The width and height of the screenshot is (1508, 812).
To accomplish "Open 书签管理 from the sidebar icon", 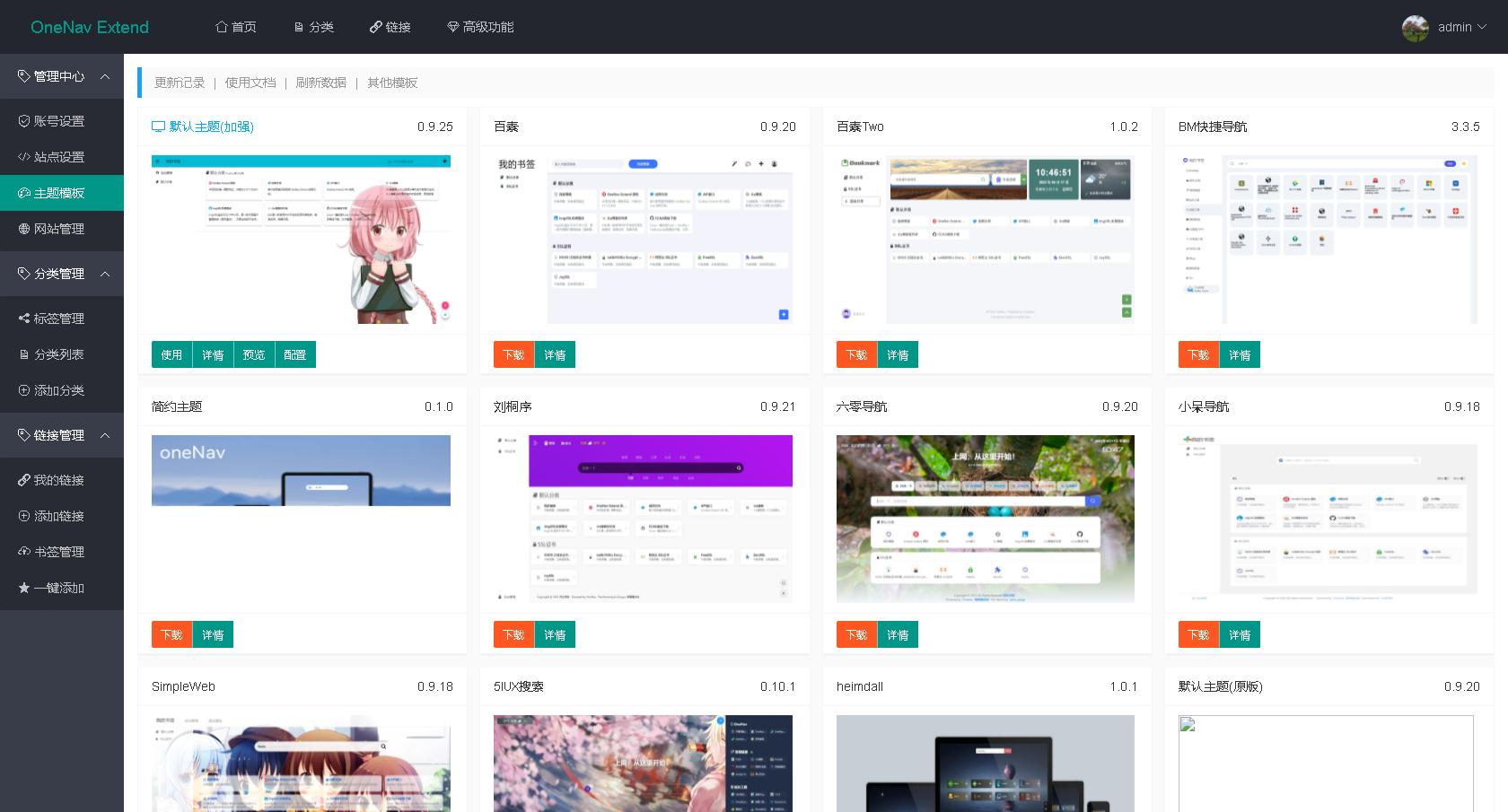I will 25,551.
